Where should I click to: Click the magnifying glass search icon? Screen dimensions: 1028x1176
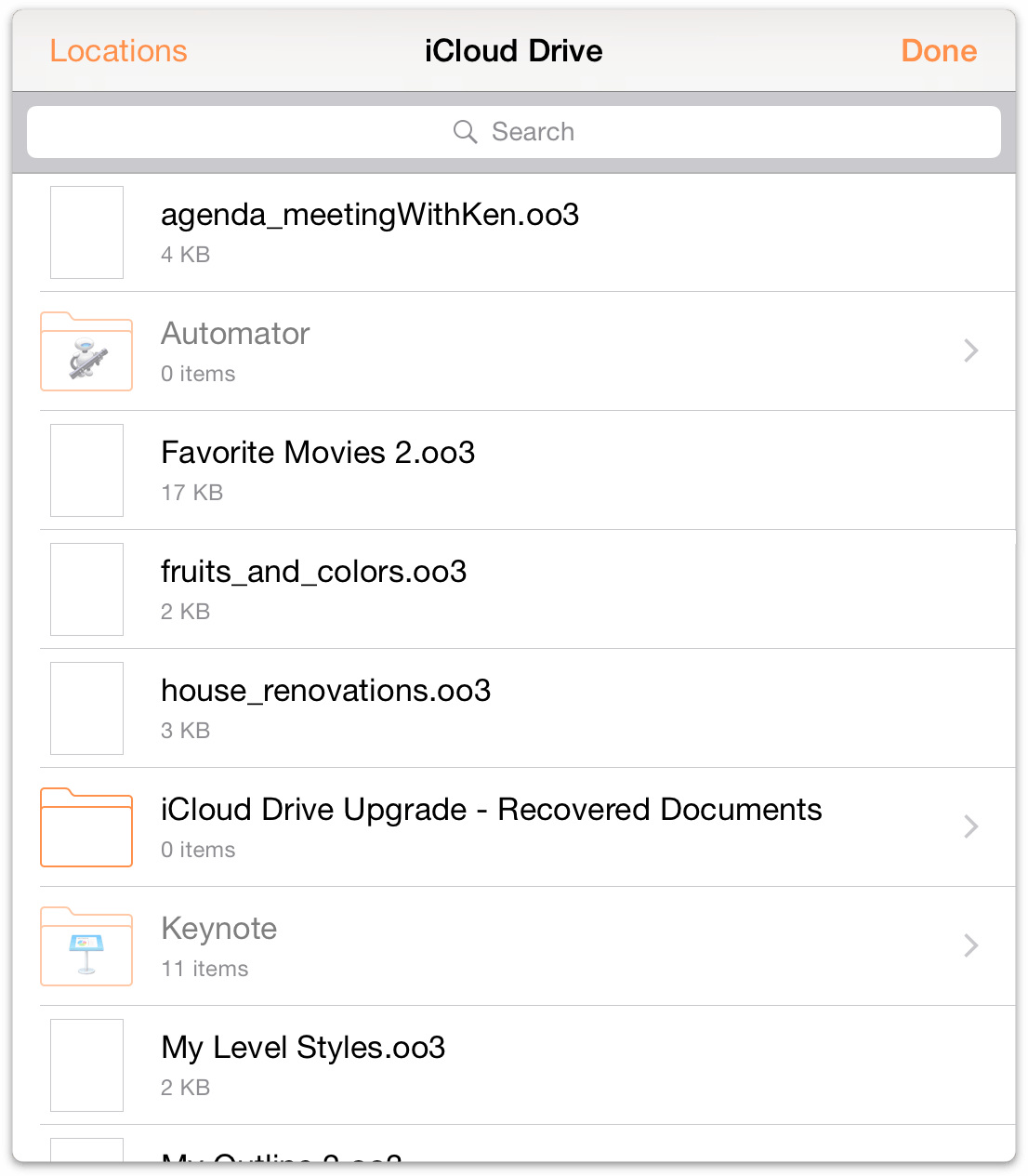(x=465, y=132)
